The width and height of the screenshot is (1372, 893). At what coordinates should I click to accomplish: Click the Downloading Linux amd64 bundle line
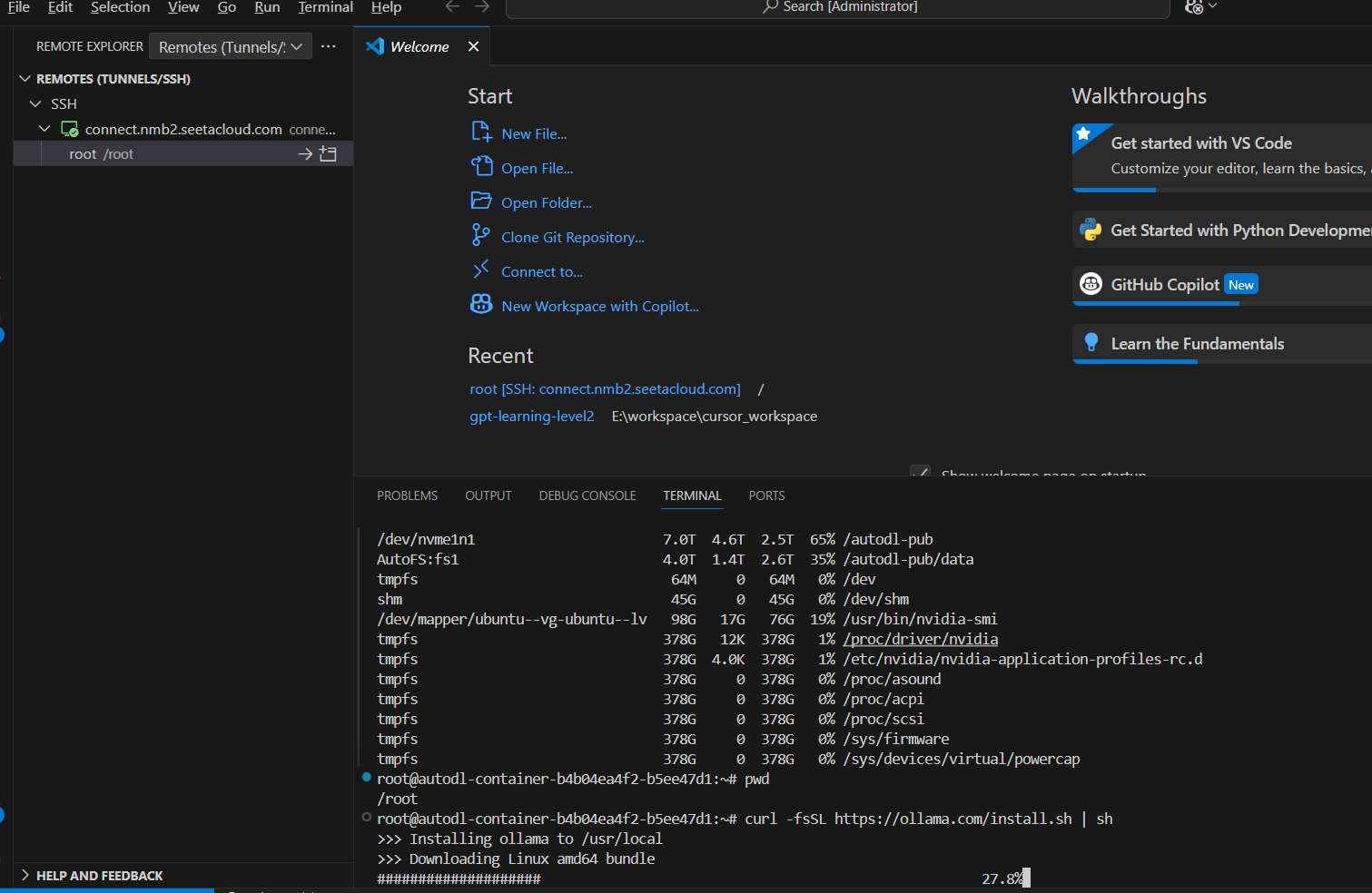coord(516,859)
